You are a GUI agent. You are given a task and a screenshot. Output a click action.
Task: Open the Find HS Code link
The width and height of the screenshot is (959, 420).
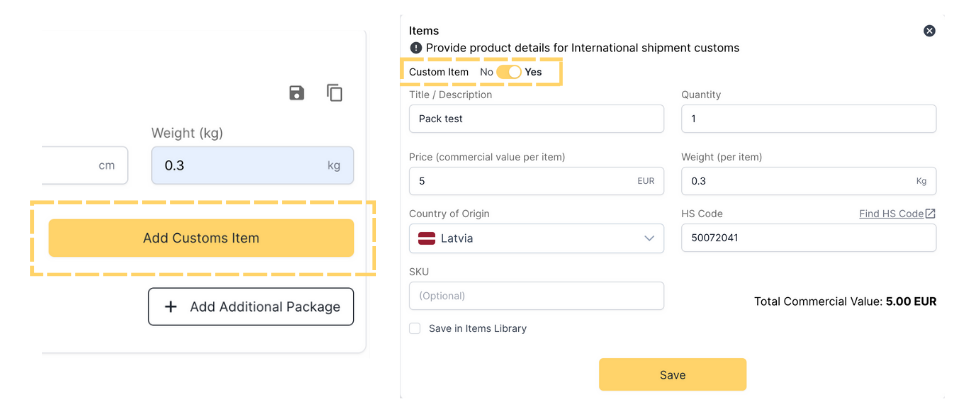tap(891, 213)
